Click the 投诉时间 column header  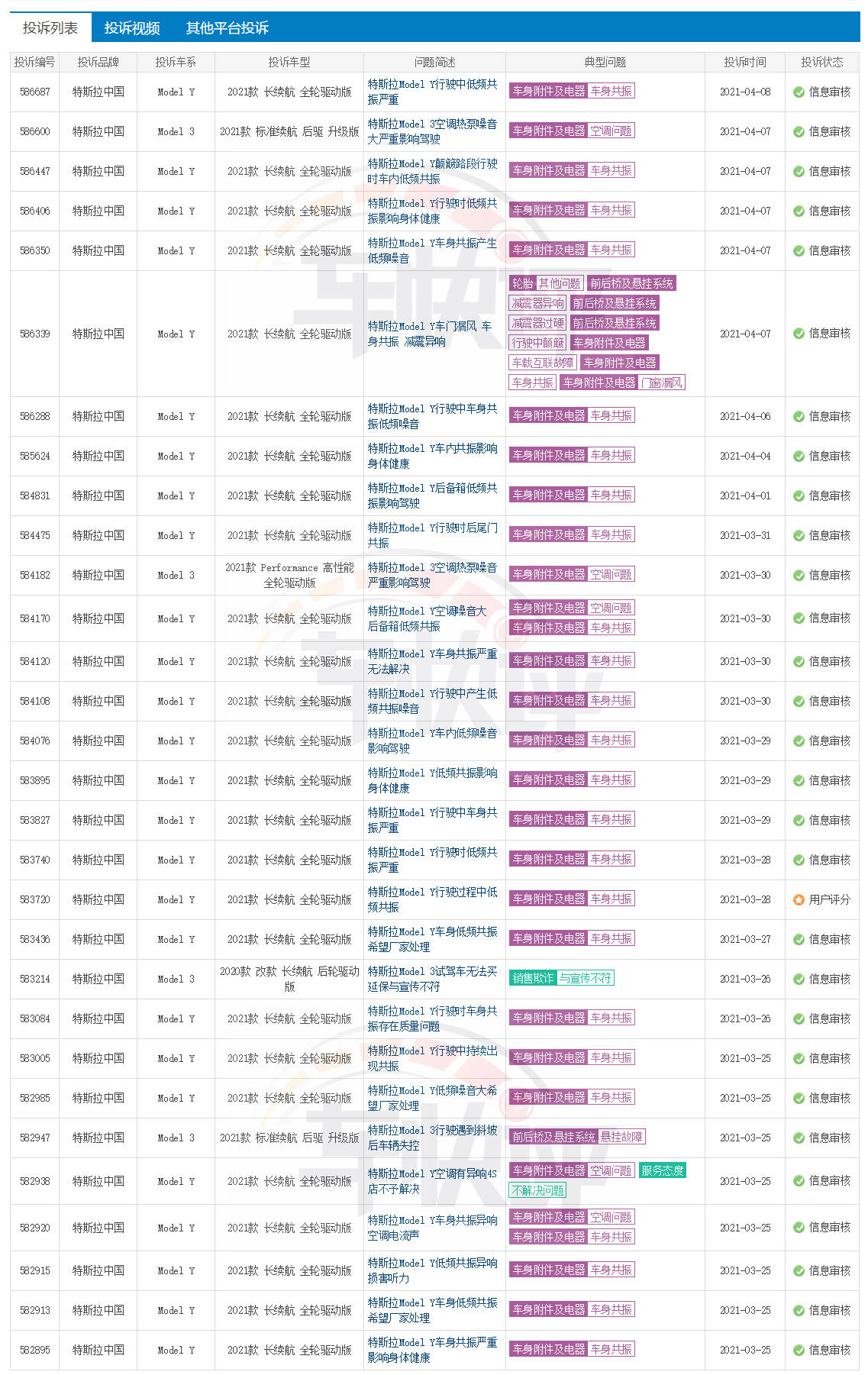coord(744,63)
